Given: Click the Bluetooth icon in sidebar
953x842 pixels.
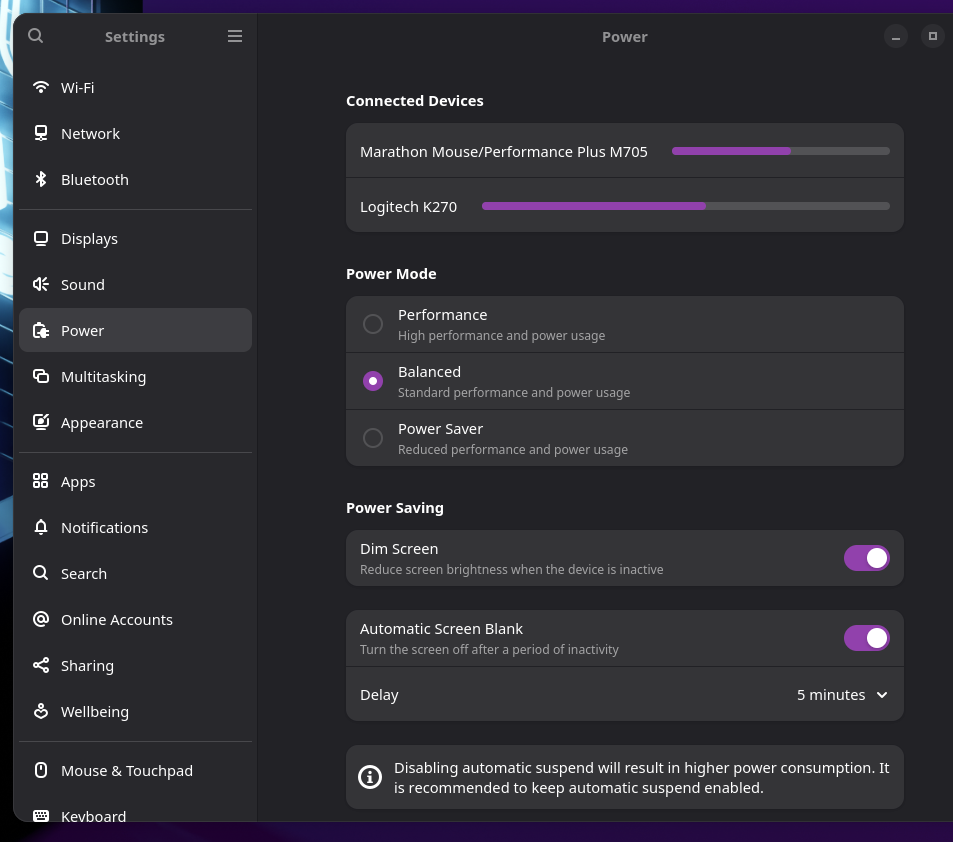Looking at the screenshot, I should pyautogui.click(x=41, y=180).
